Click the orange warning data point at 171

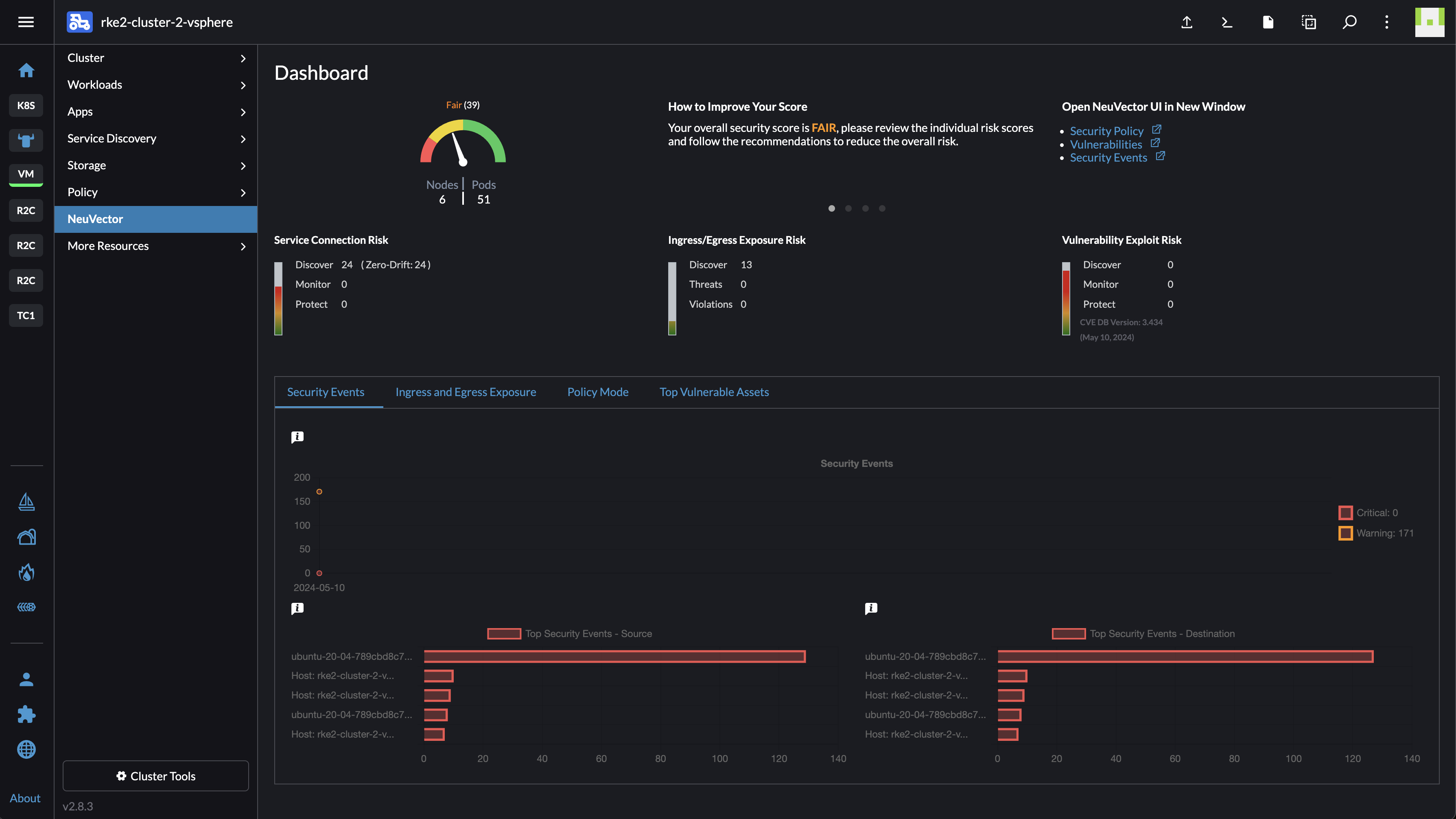coord(319,492)
